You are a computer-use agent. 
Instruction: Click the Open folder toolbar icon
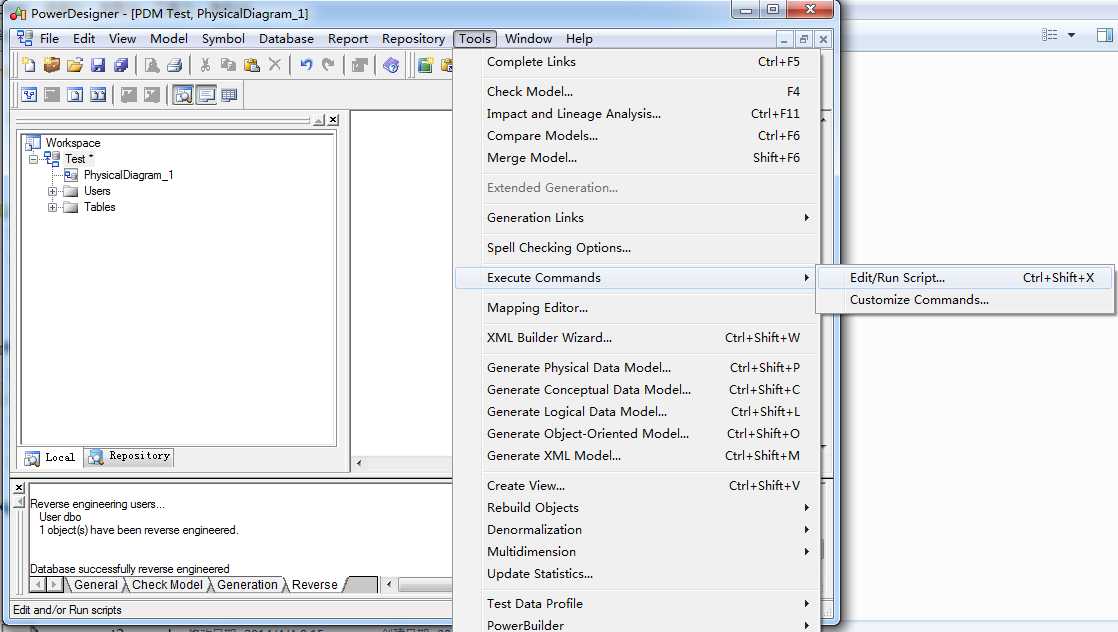click(75, 66)
